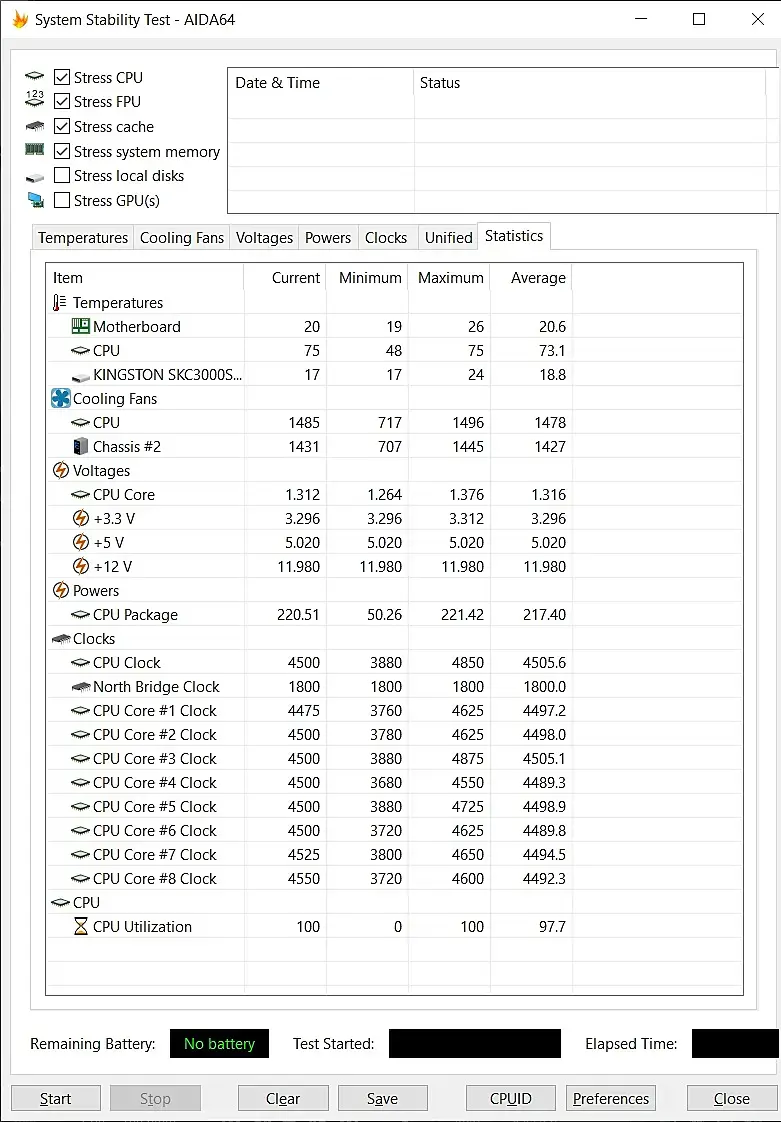Click the Save button
Image resolution: width=781 pixels, height=1122 pixels.
pyautogui.click(x=382, y=1098)
